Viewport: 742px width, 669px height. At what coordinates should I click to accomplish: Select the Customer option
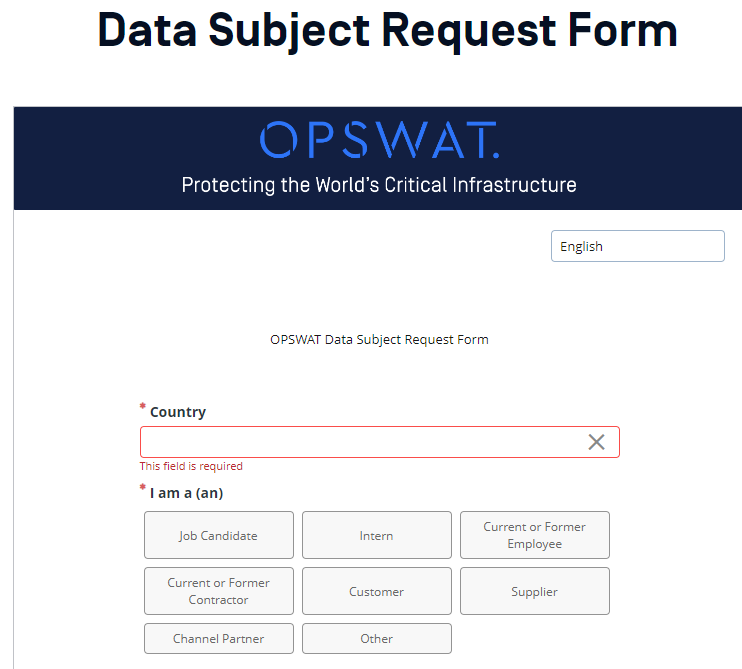pos(377,591)
